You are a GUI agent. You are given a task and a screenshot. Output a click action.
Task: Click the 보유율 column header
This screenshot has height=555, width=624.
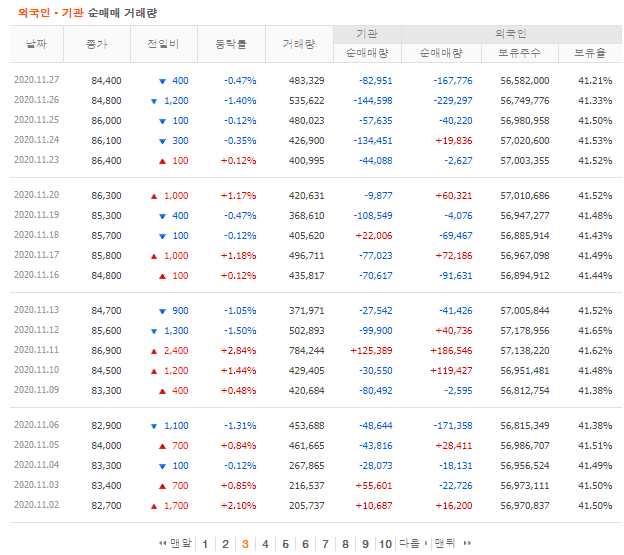tap(590, 53)
